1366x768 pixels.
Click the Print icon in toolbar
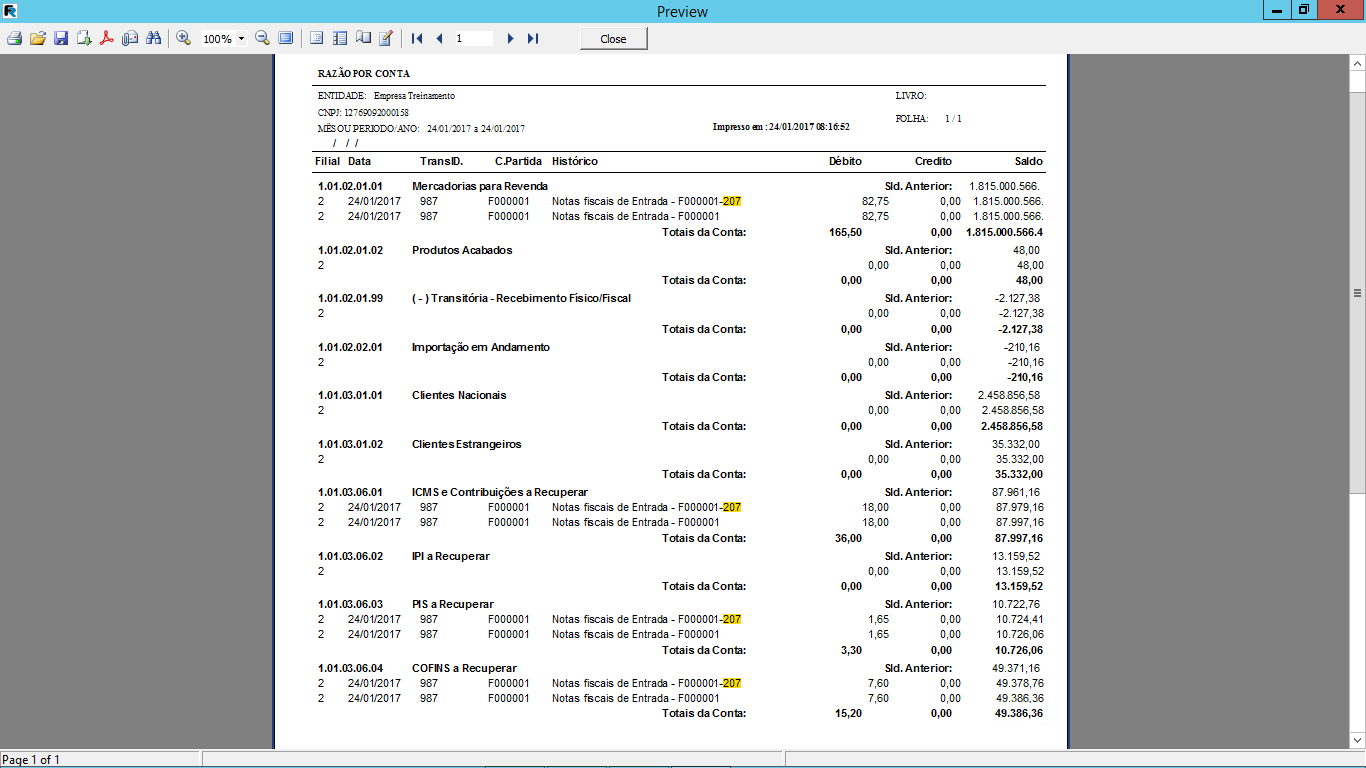[x=14, y=38]
